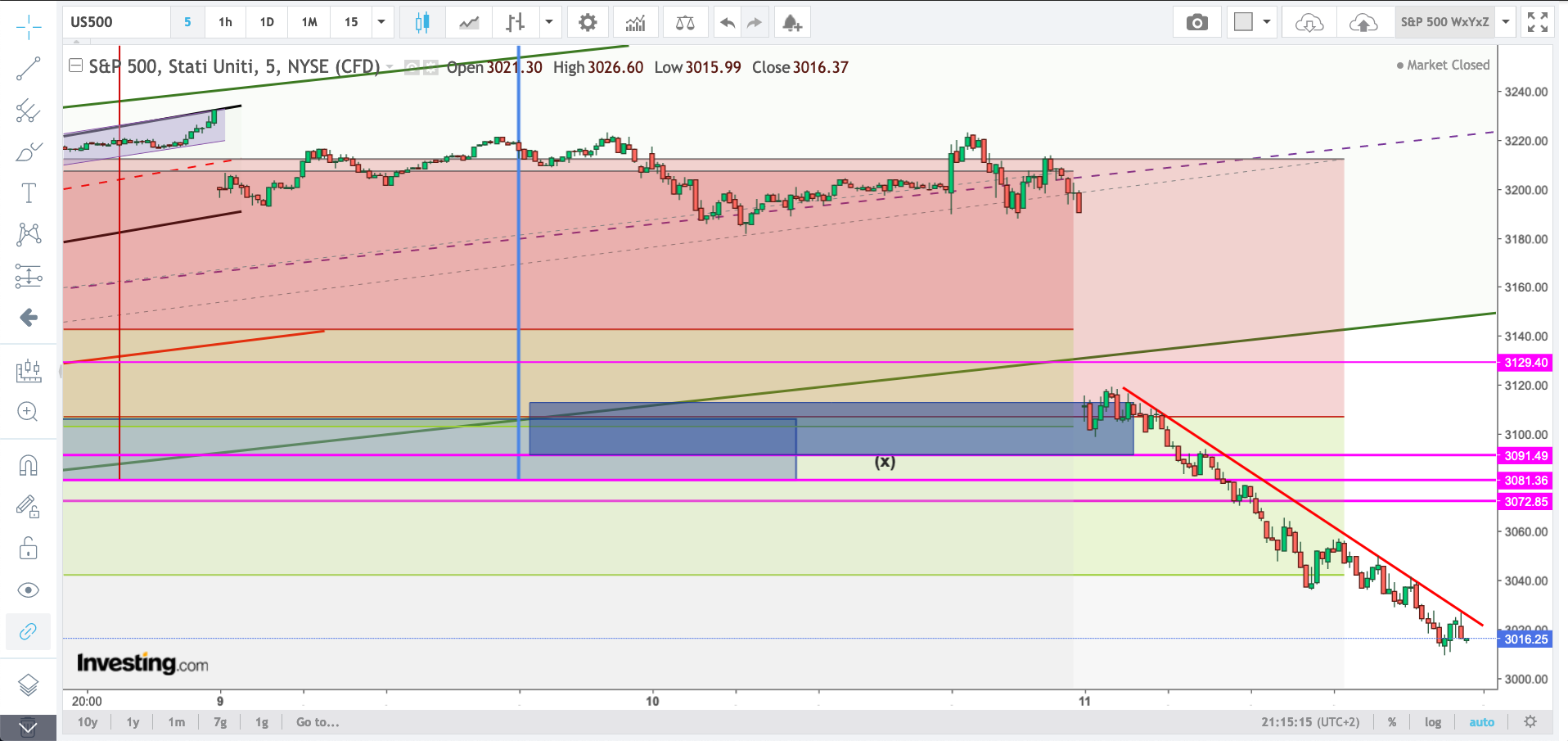
Task: Click the chart layout square swatch
Action: click(1243, 22)
